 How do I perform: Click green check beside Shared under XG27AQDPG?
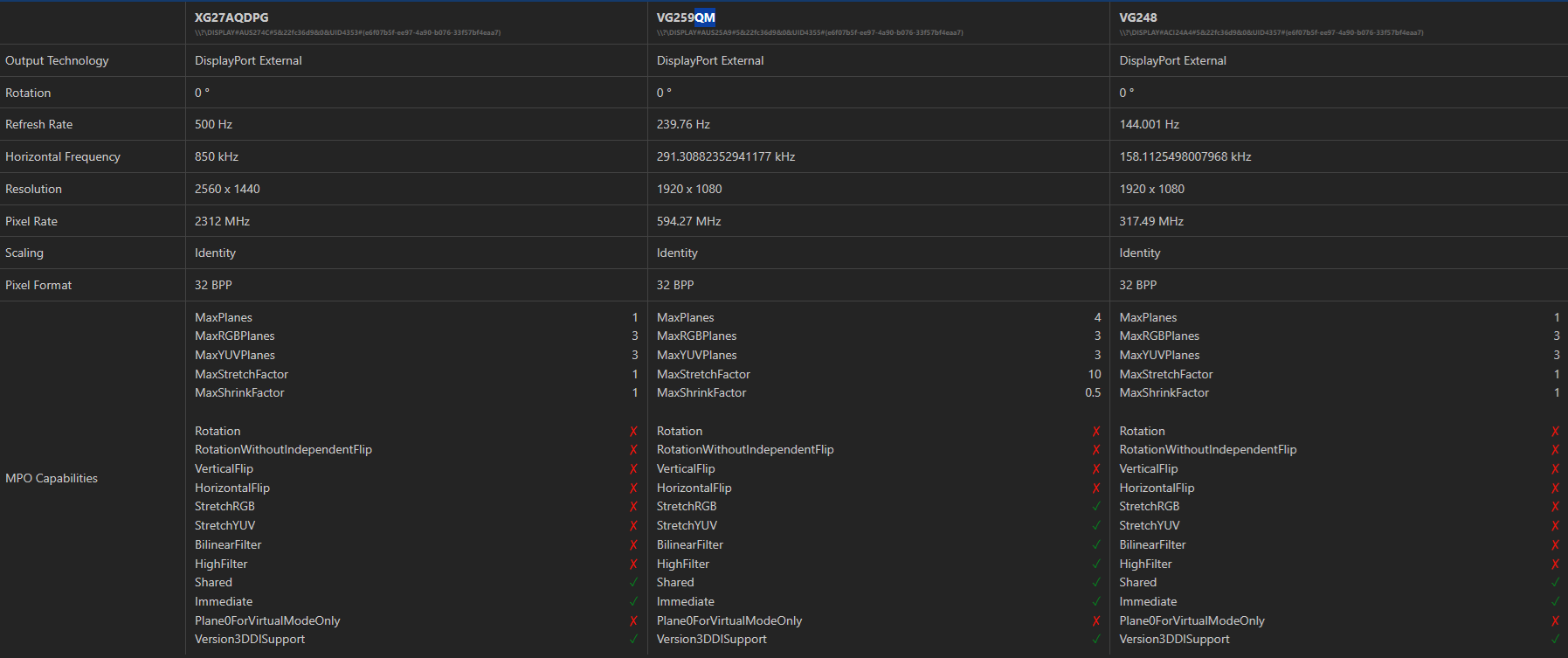point(633,583)
